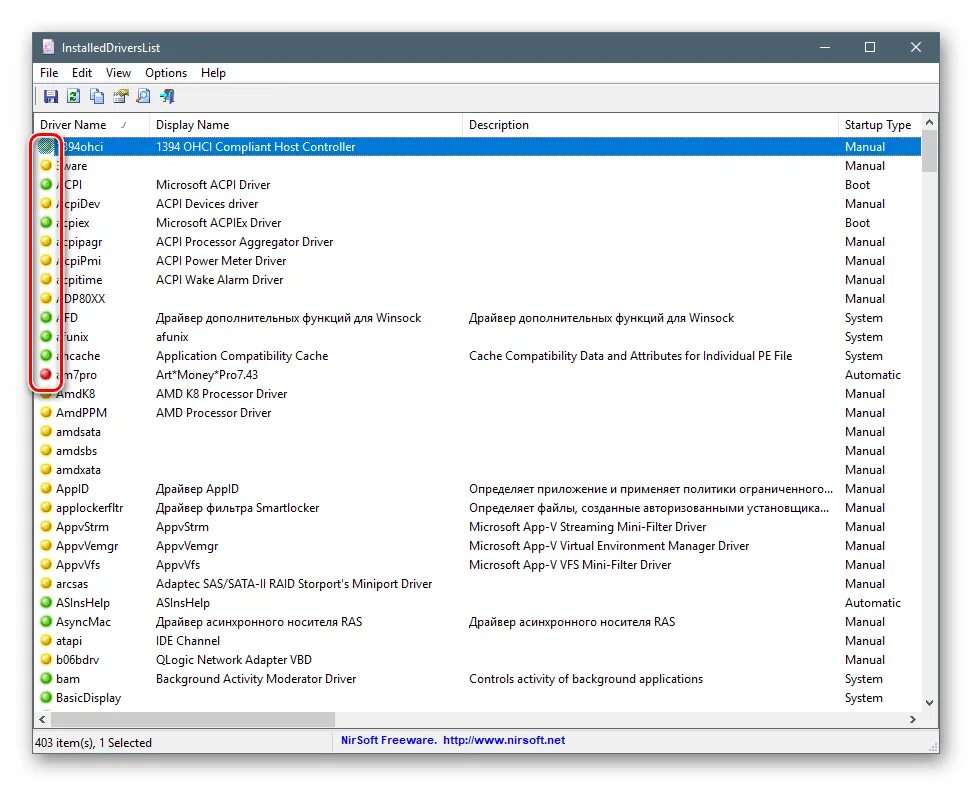972x786 pixels.
Task: Click the yellow status icon beside AppvStrm
Action: click(x=46, y=526)
